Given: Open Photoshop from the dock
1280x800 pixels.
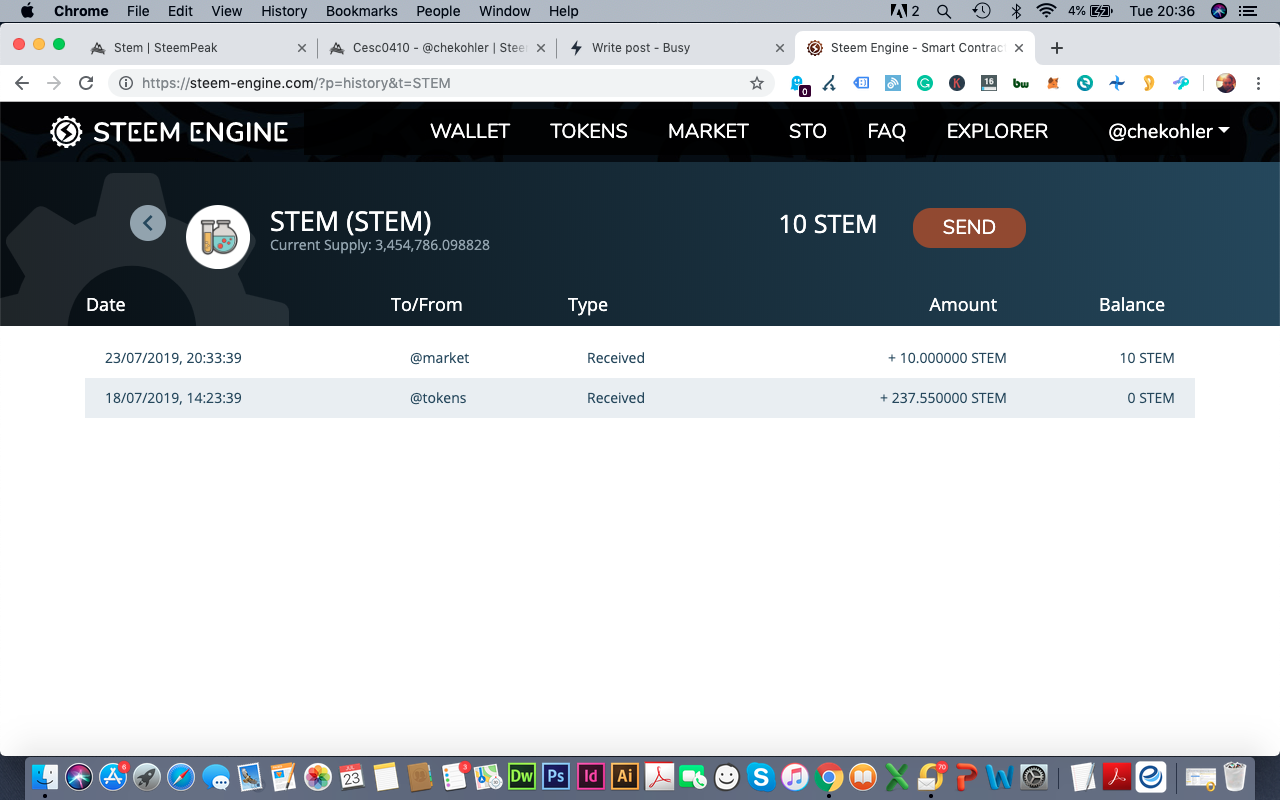Looking at the screenshot, I should point(556,776).
